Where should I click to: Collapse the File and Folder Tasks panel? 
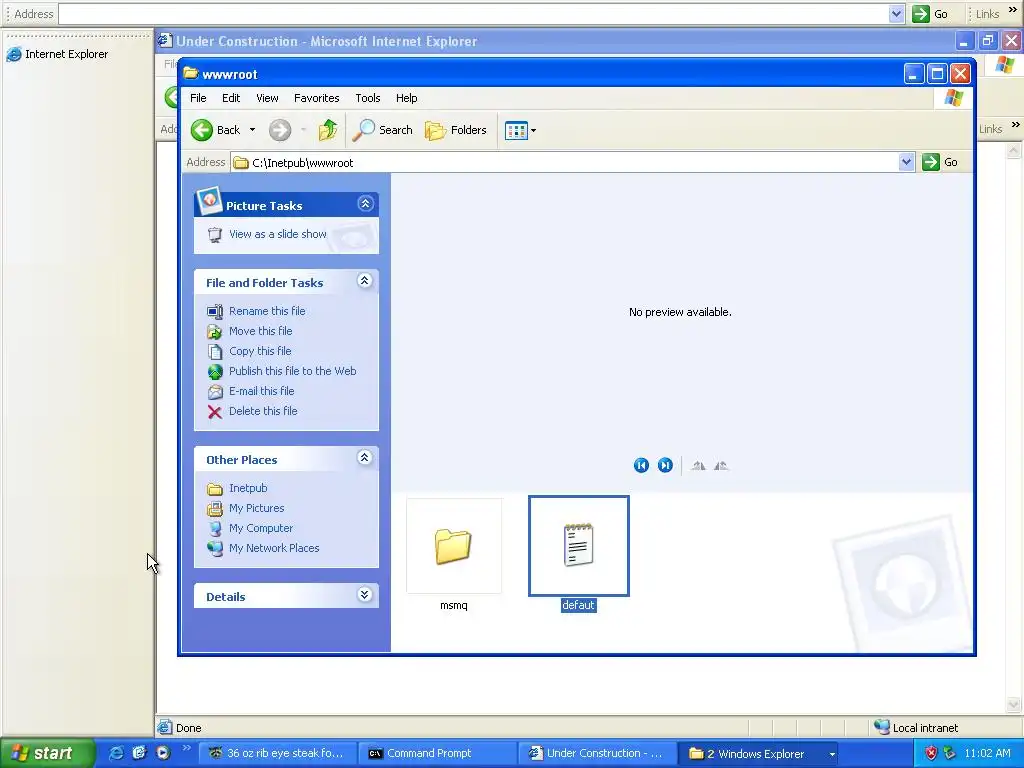[364, 281]
